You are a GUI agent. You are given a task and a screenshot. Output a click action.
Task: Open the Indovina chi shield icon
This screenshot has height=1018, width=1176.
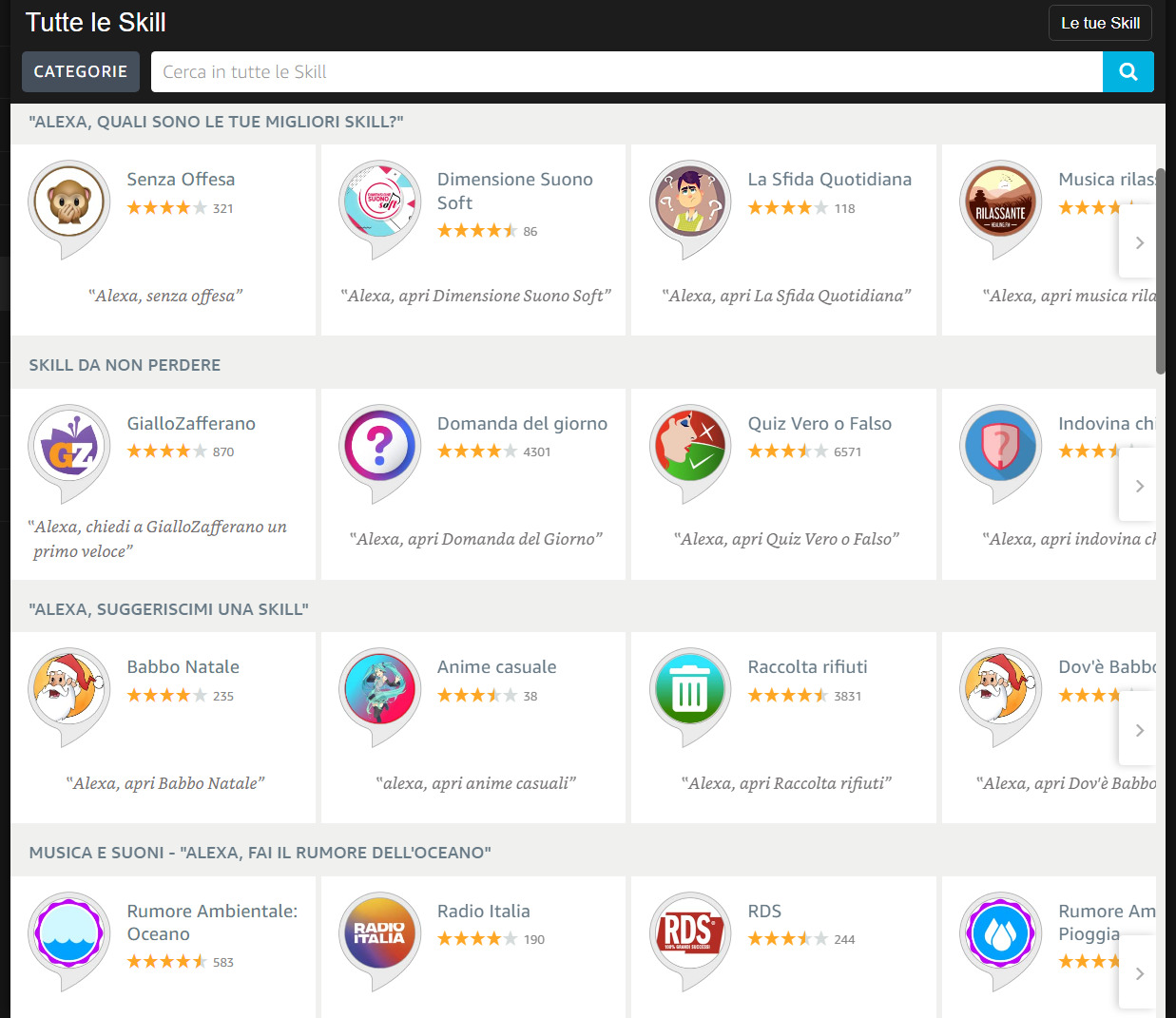pos(1001,451)
